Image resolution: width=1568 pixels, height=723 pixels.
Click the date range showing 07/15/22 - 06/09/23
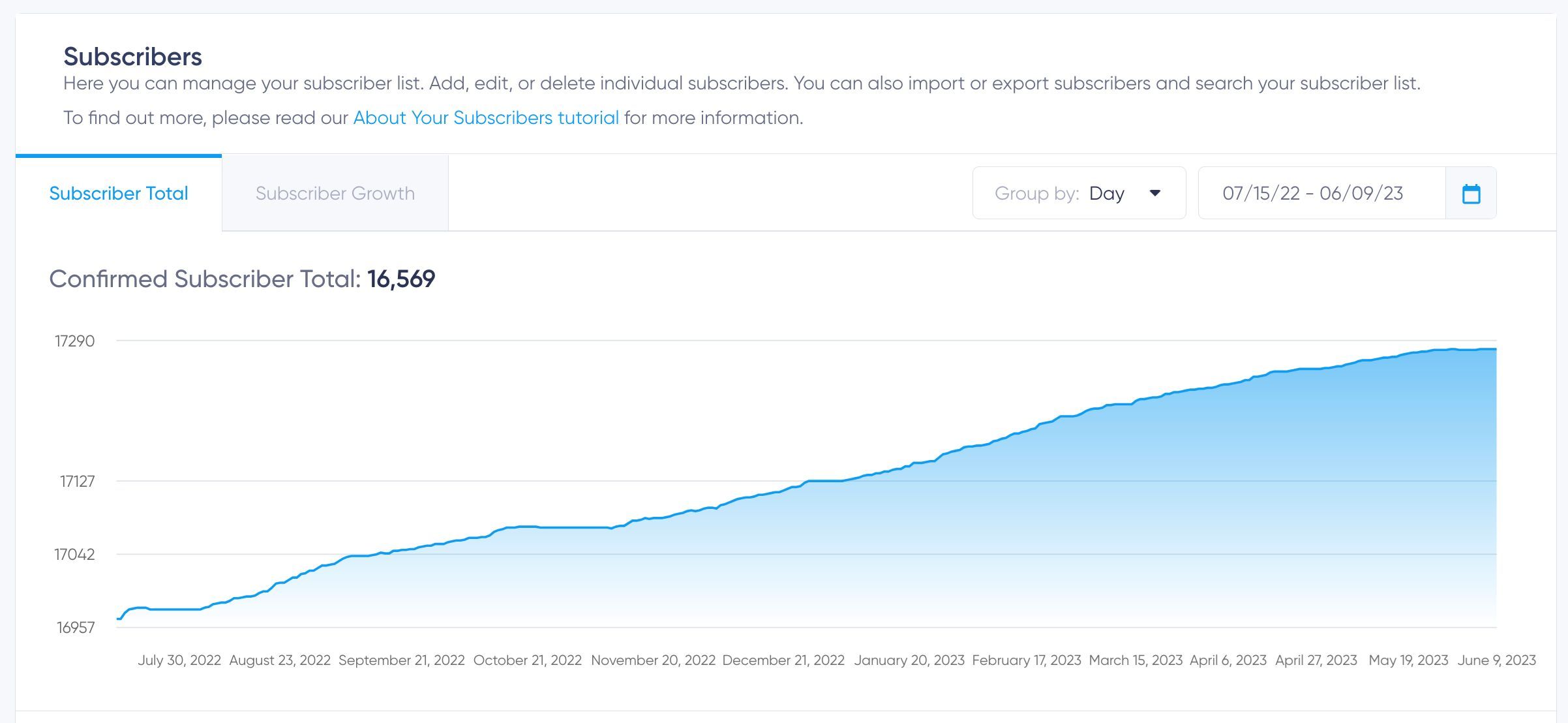click(1314, 192)
